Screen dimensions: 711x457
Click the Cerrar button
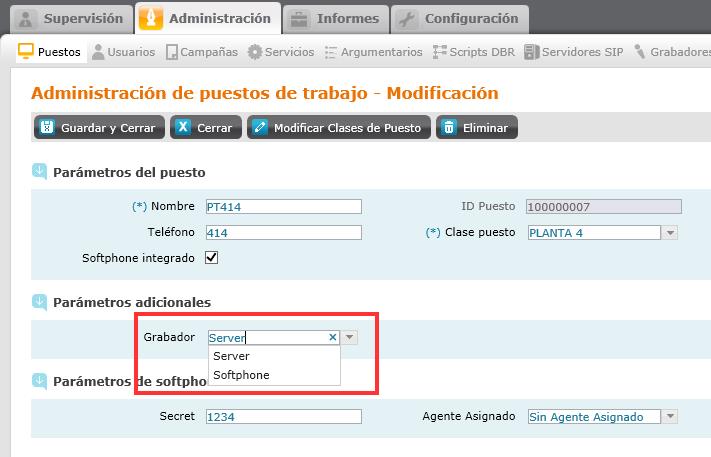click(206, 128)
